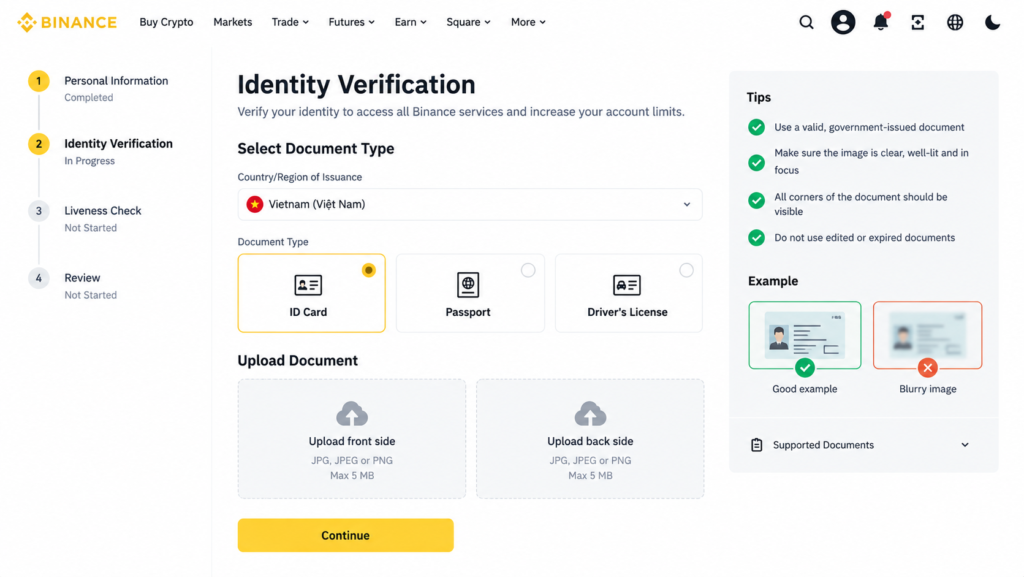Open Markets in navigation
Viewport: 1024px width, 577px height.
(232, 22)
